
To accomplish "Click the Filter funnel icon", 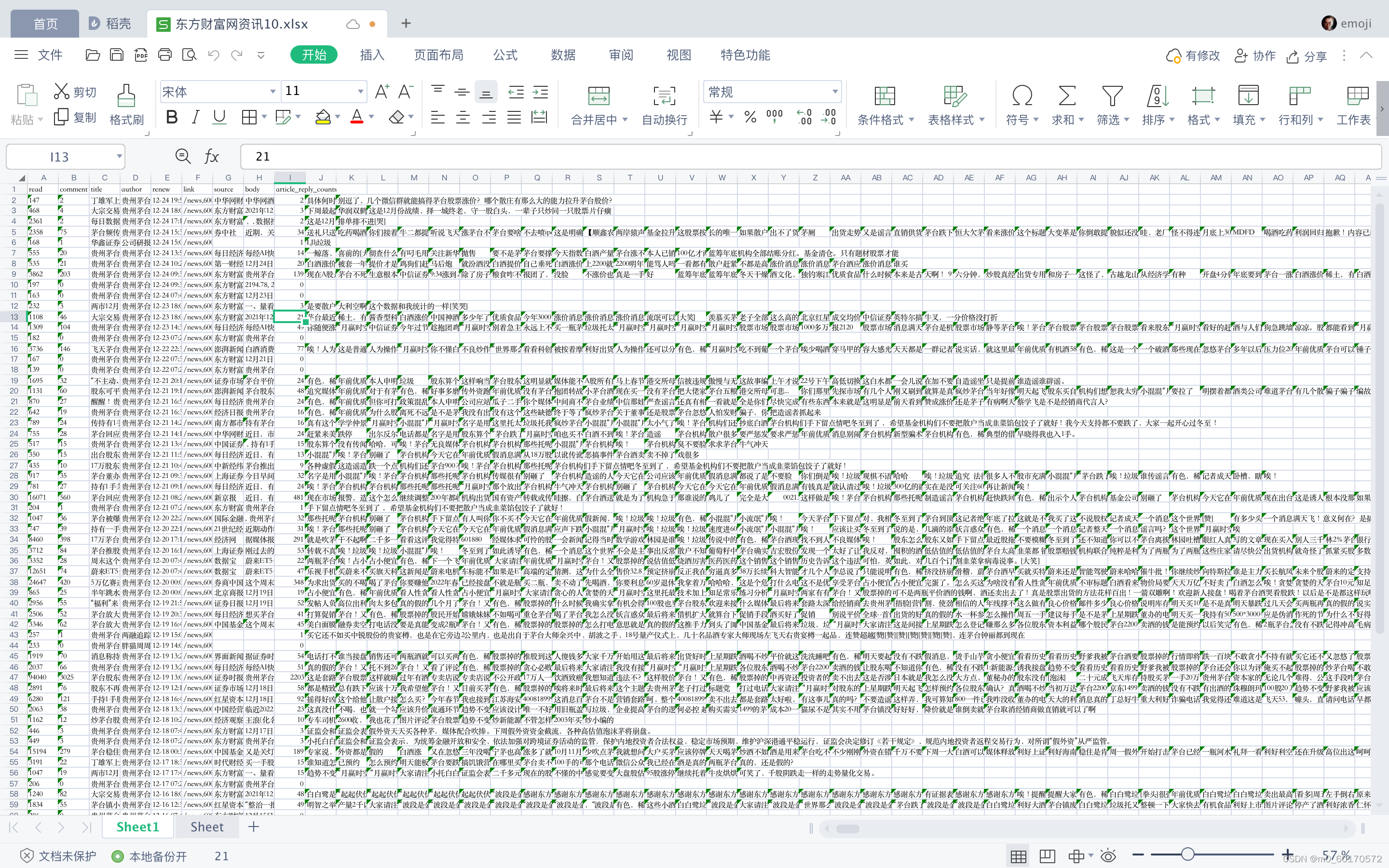I will coord(1112,96).
